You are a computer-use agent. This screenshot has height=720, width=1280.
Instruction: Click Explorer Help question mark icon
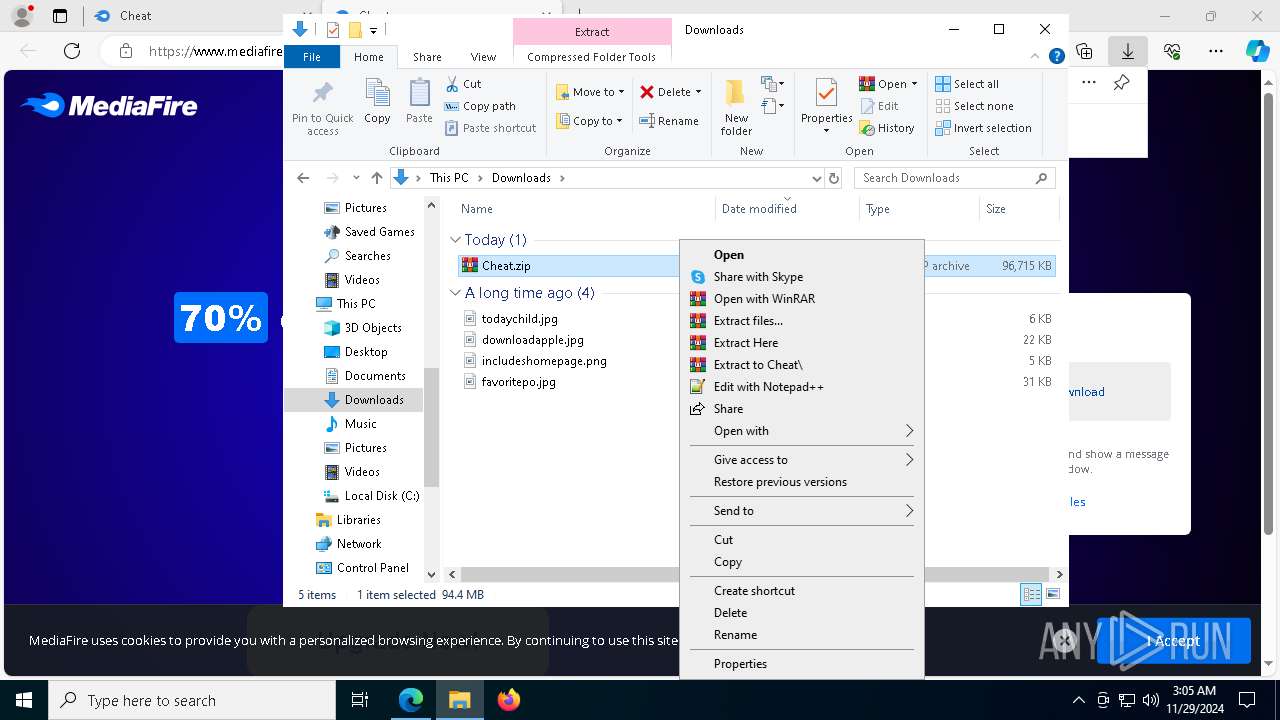[1056, 57]
